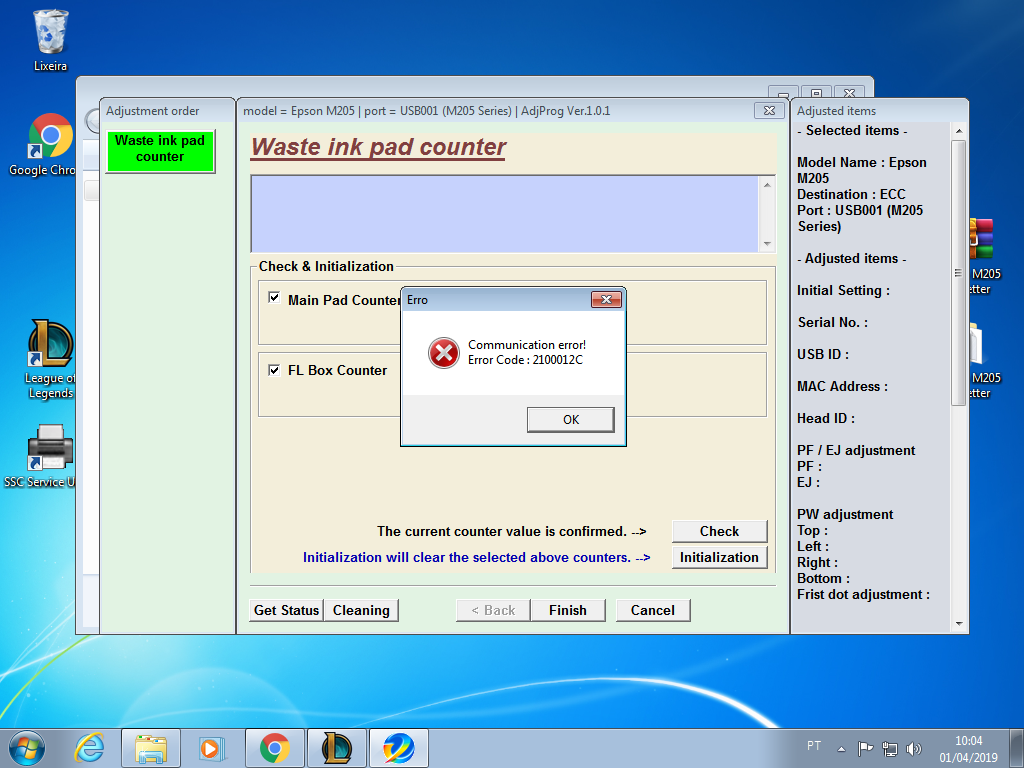
Task: Click the Check button
Action: coord(719,532)
